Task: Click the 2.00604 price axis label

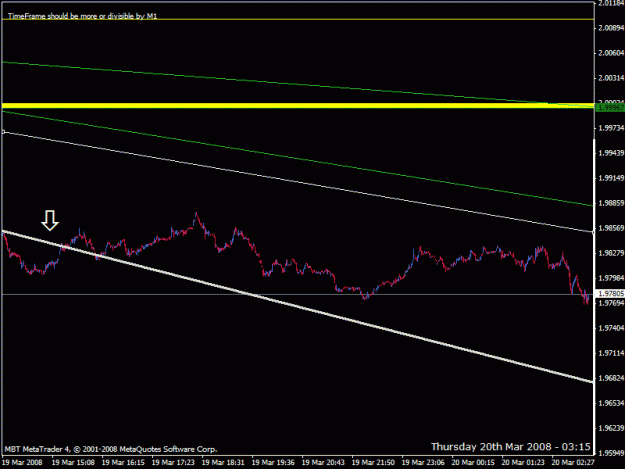Action: [611, 53]
